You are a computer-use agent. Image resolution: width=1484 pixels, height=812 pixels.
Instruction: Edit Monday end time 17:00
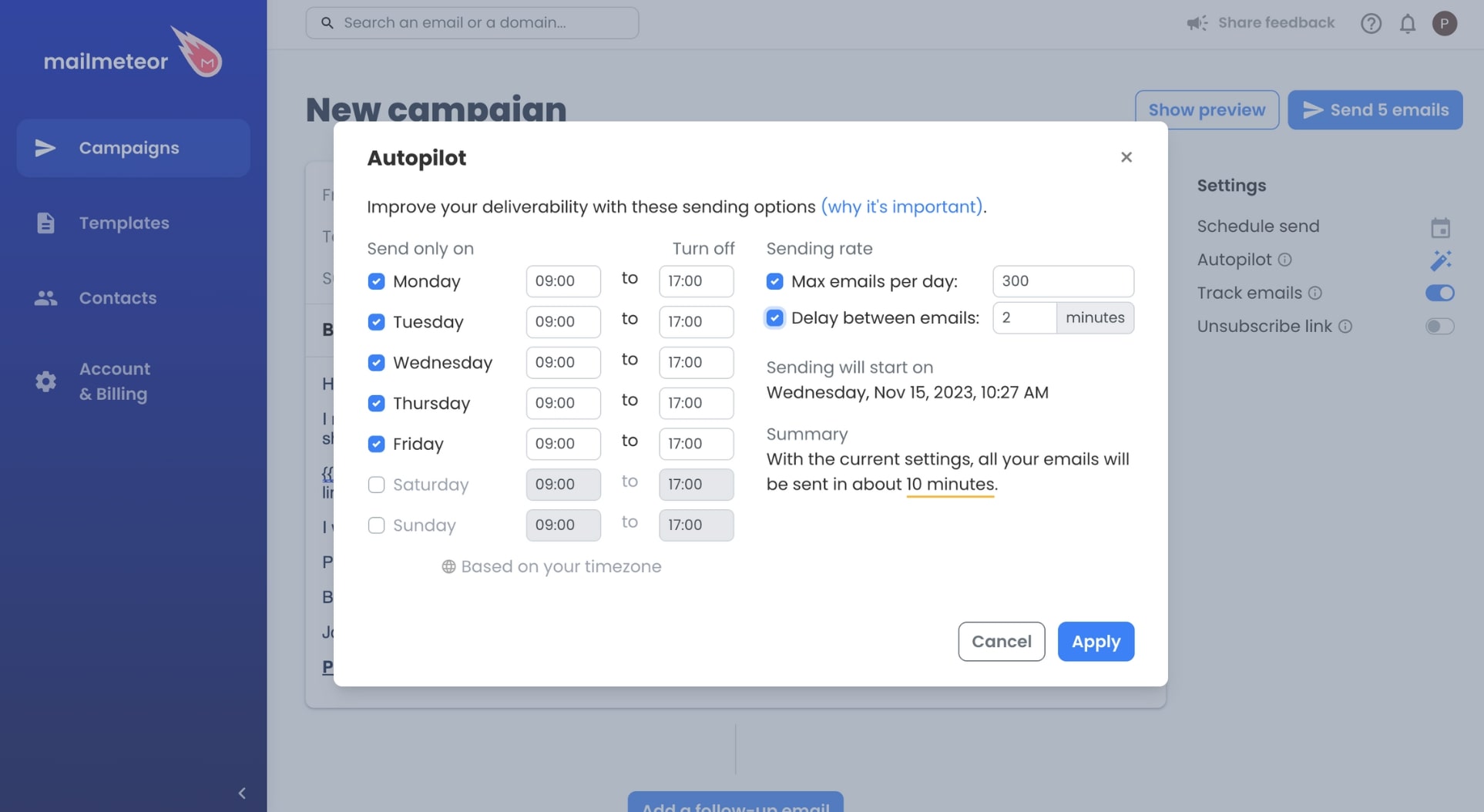point(696,281)
